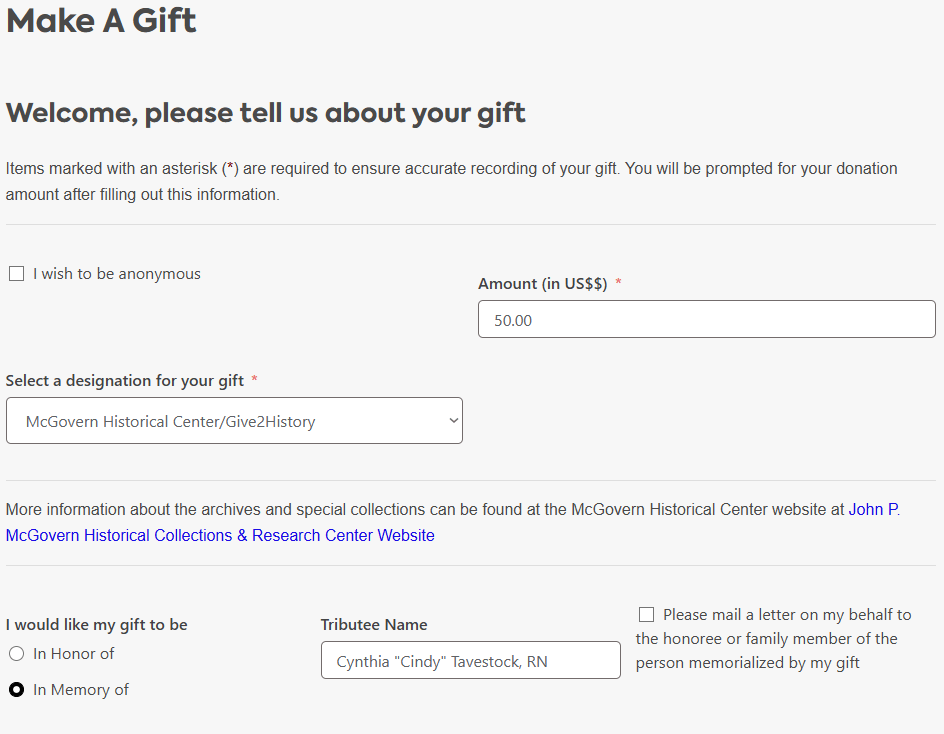The height and width of the screenshot is (734, 944).
Task: Choose the "In Memory of" radio button
Action: pos(16,690)
